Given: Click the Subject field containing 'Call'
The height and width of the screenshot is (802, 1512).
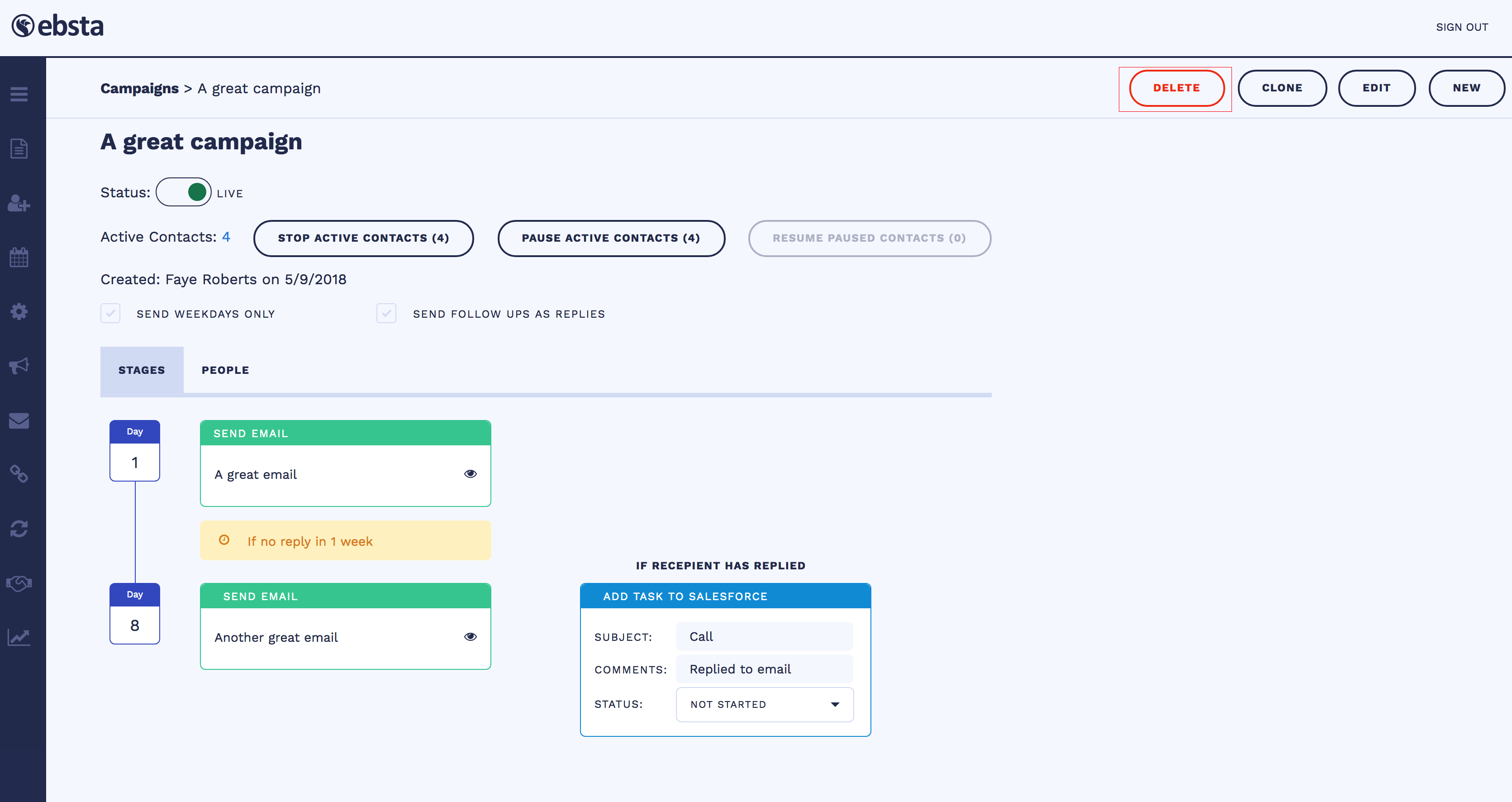Looking at the screenshot, I should (764, 636).
